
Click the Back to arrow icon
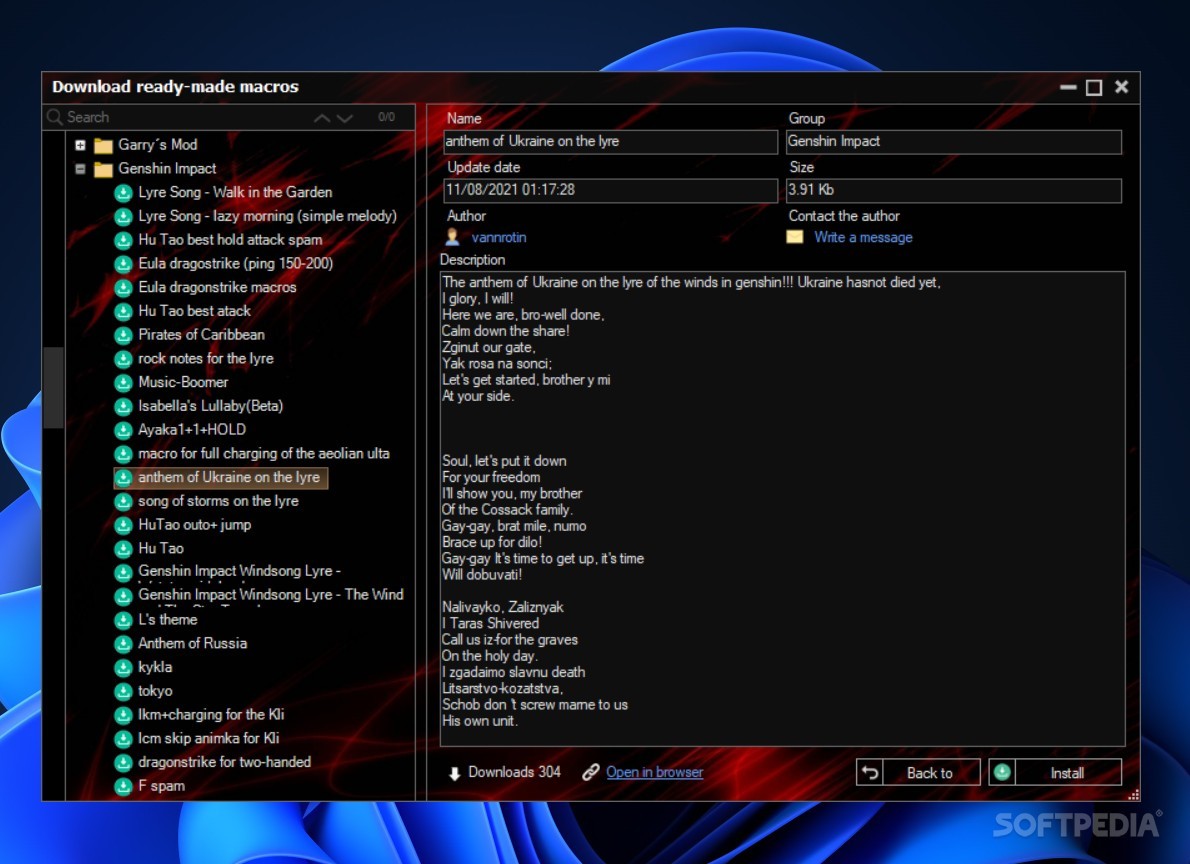coord(870,773)
